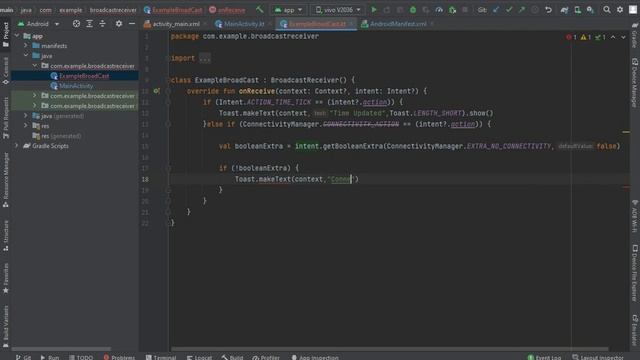Collapse the app module tree node

[x=17, y=36]
